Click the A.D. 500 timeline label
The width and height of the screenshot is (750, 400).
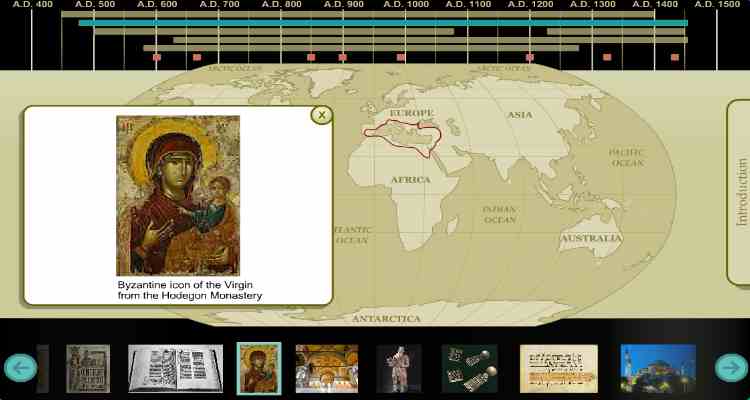pos(95,4)
